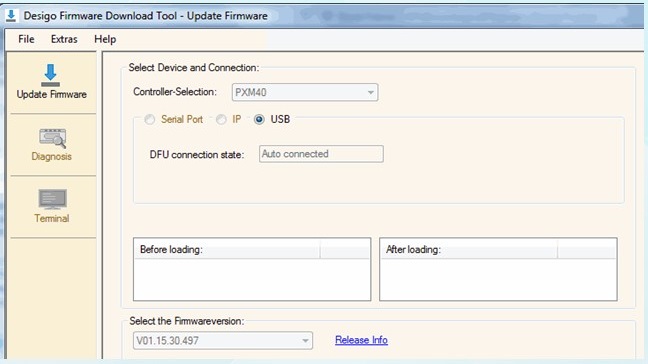Screen dimensions: 648x364
Task: Select the Serial Port radio button
Action: (x=150, y=119)
